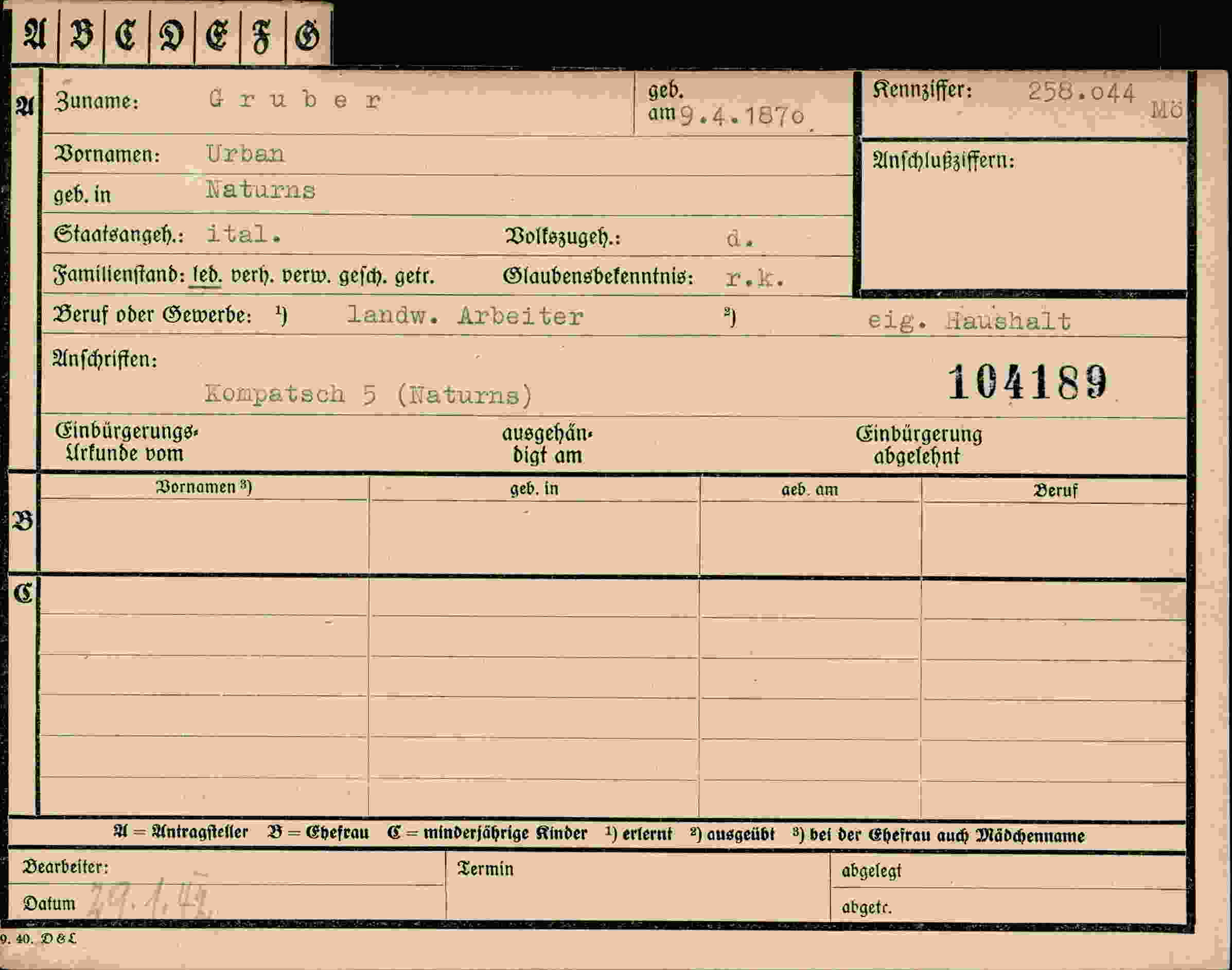Click the birthplace "Naturns" after geb. in
Screen dimensions: 1232x970
coord(260,189)
